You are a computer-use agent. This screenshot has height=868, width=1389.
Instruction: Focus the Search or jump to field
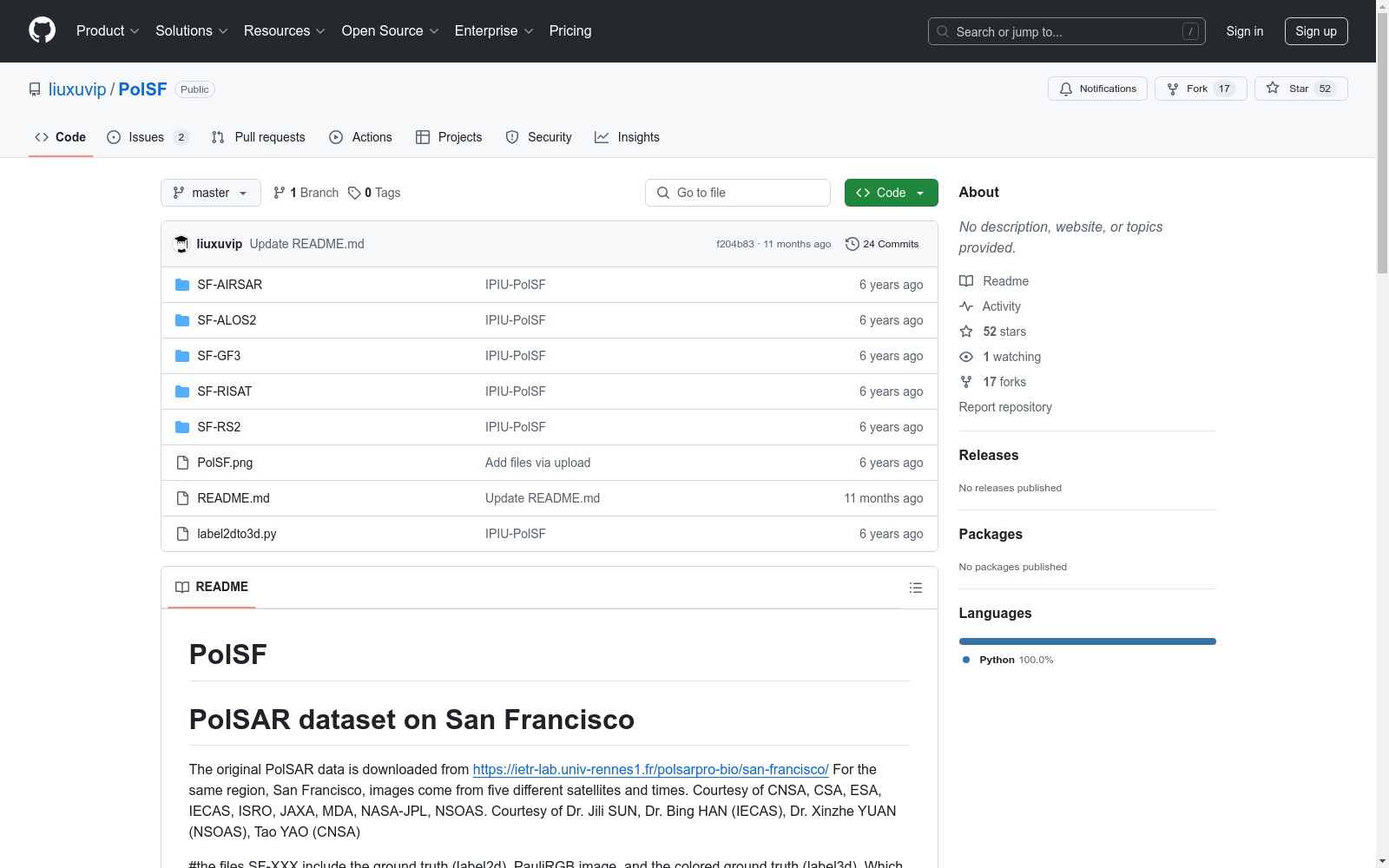1067,31
